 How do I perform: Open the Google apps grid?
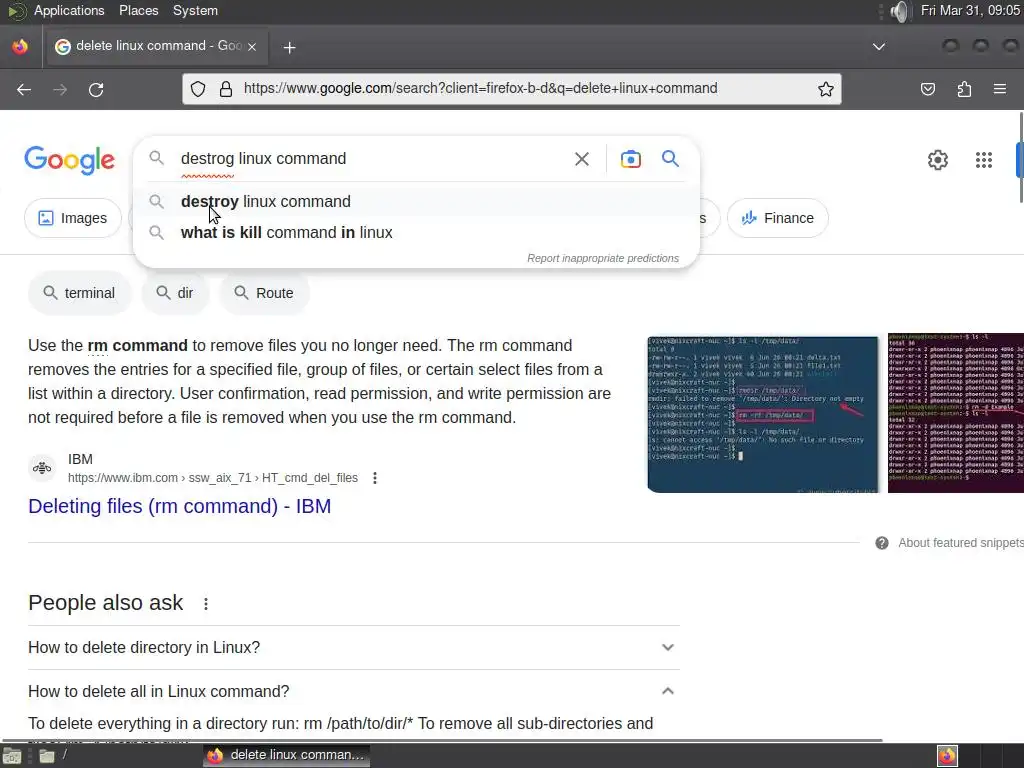tap(984, 159)
